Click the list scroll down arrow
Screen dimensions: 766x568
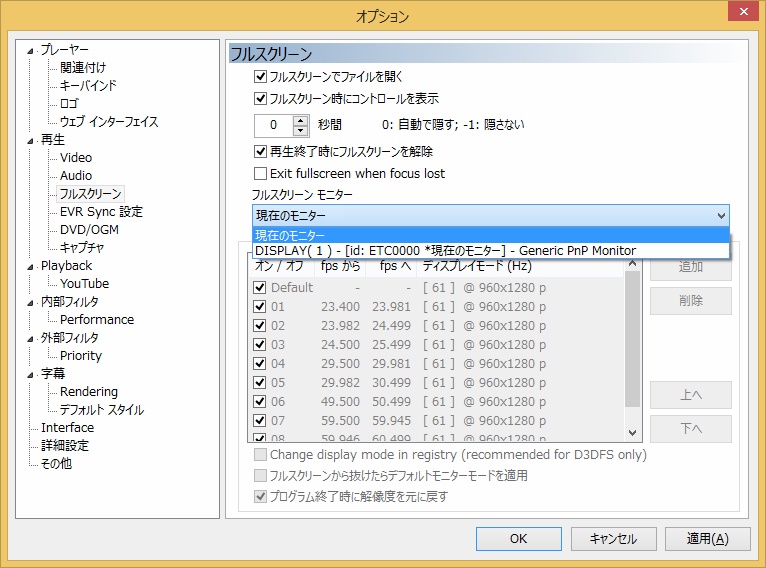point(632,433)
